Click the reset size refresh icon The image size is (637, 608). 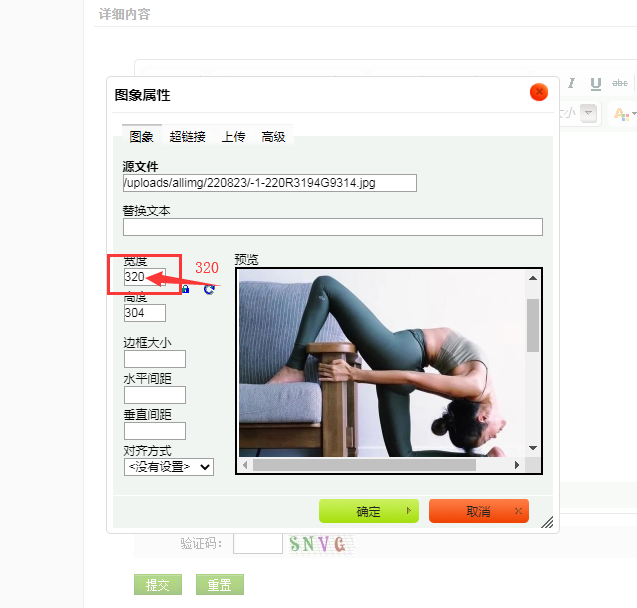pos(209,289)
